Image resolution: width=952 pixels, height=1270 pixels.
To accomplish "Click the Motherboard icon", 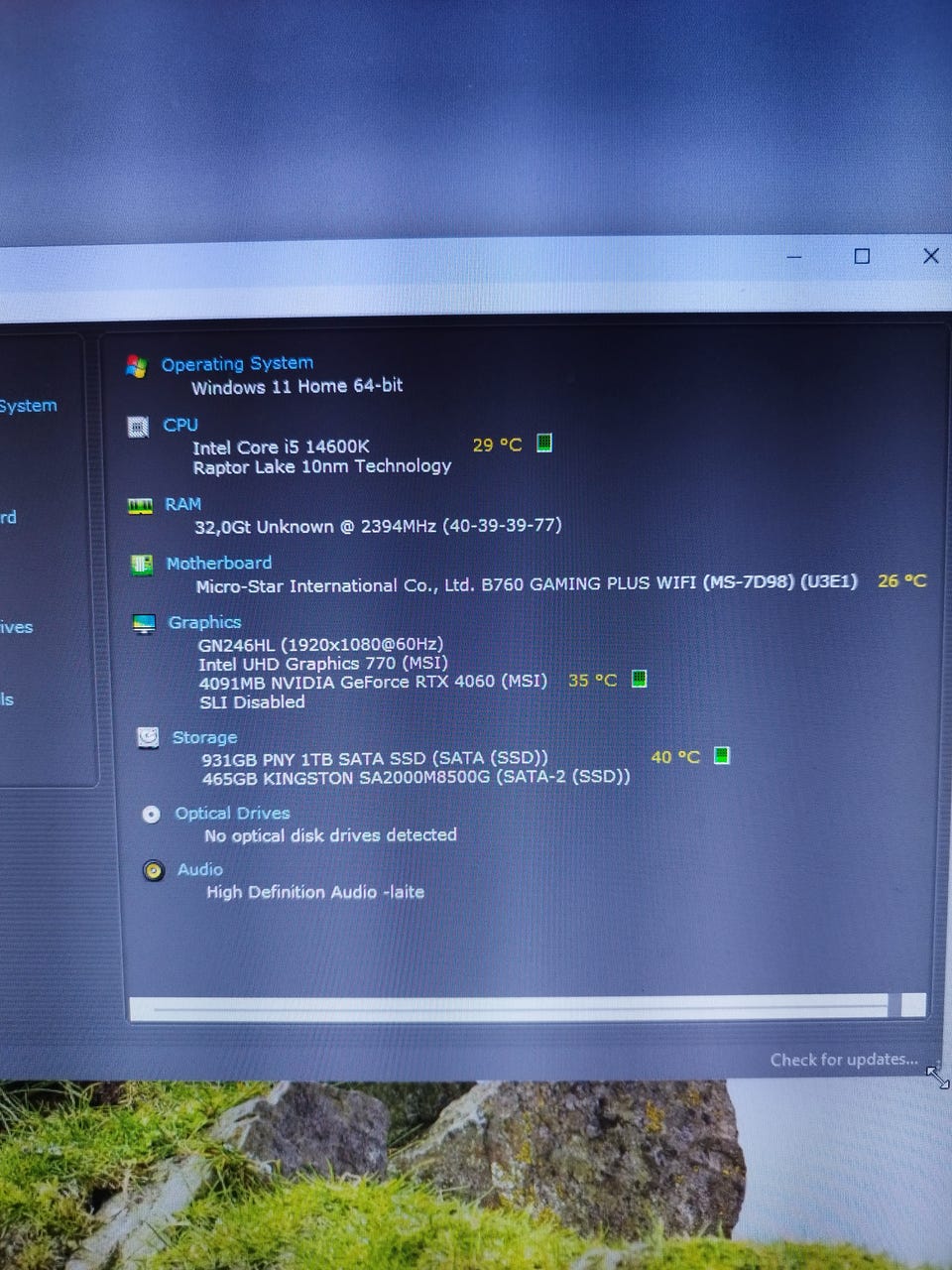I will (x=142, y=565).
